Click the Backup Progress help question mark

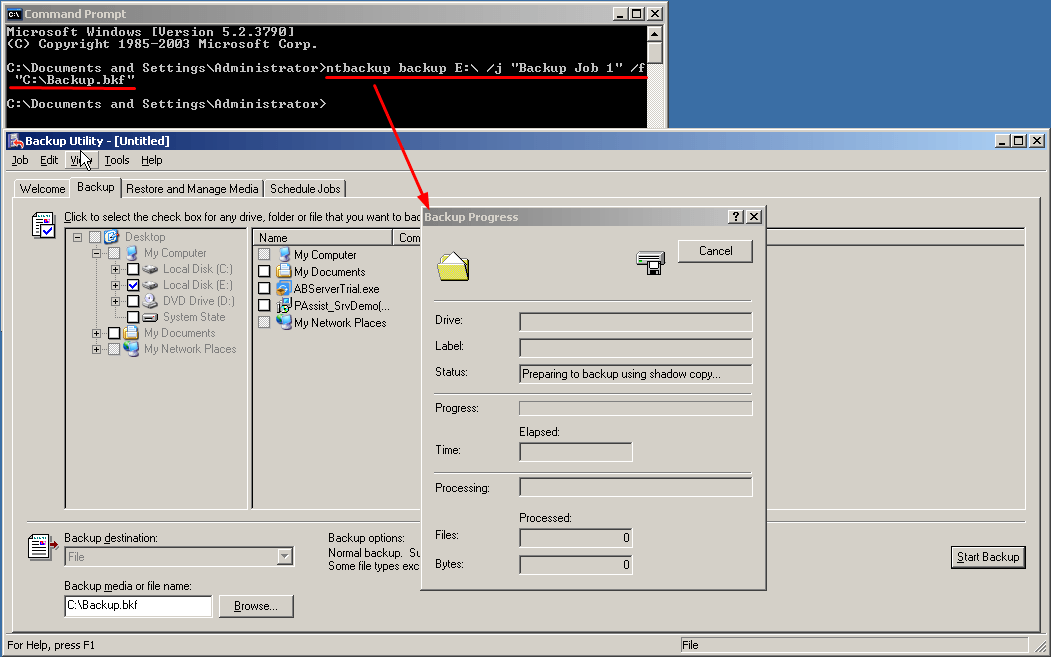click(736, 217)
